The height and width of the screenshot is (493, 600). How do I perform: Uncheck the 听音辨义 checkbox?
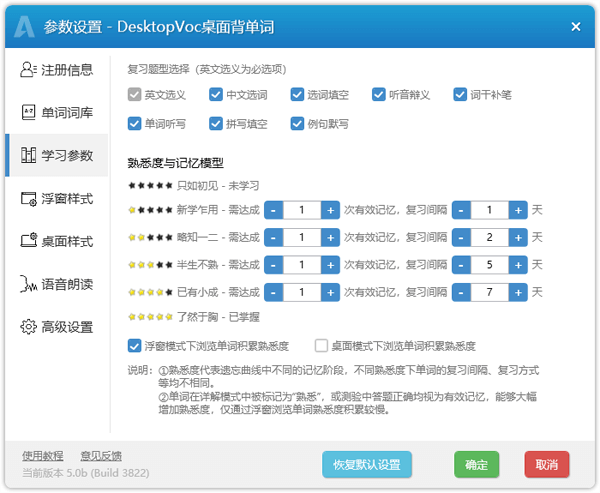[x=379, y=95]
